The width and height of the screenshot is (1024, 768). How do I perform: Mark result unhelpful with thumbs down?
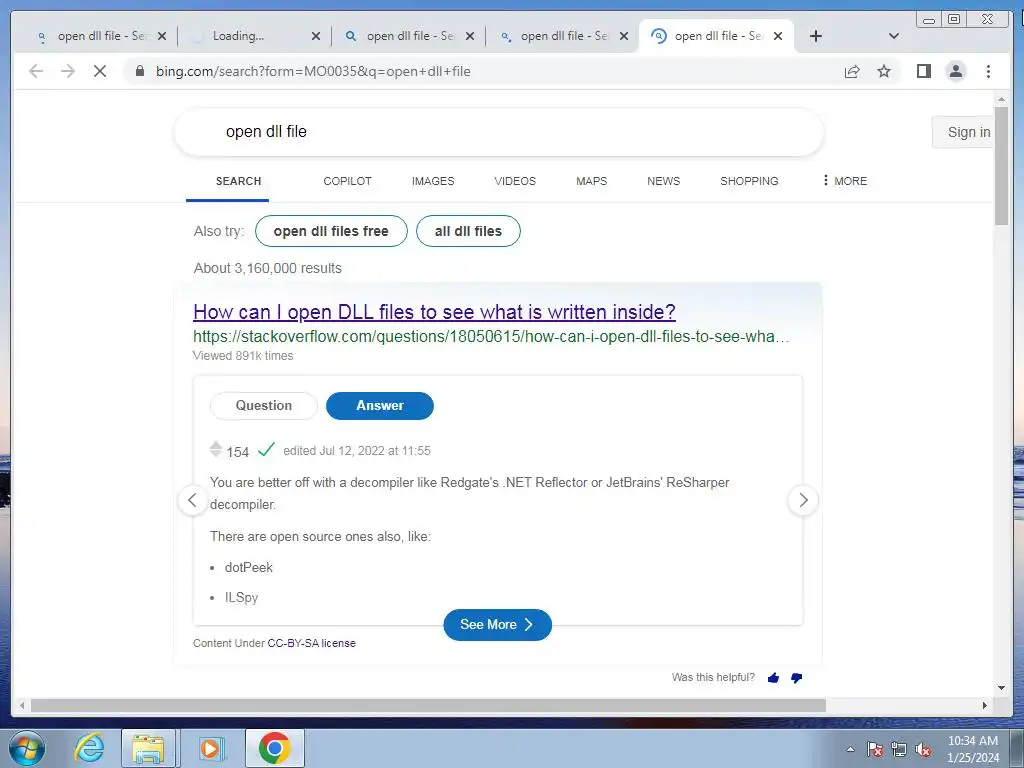pos(796,678)
